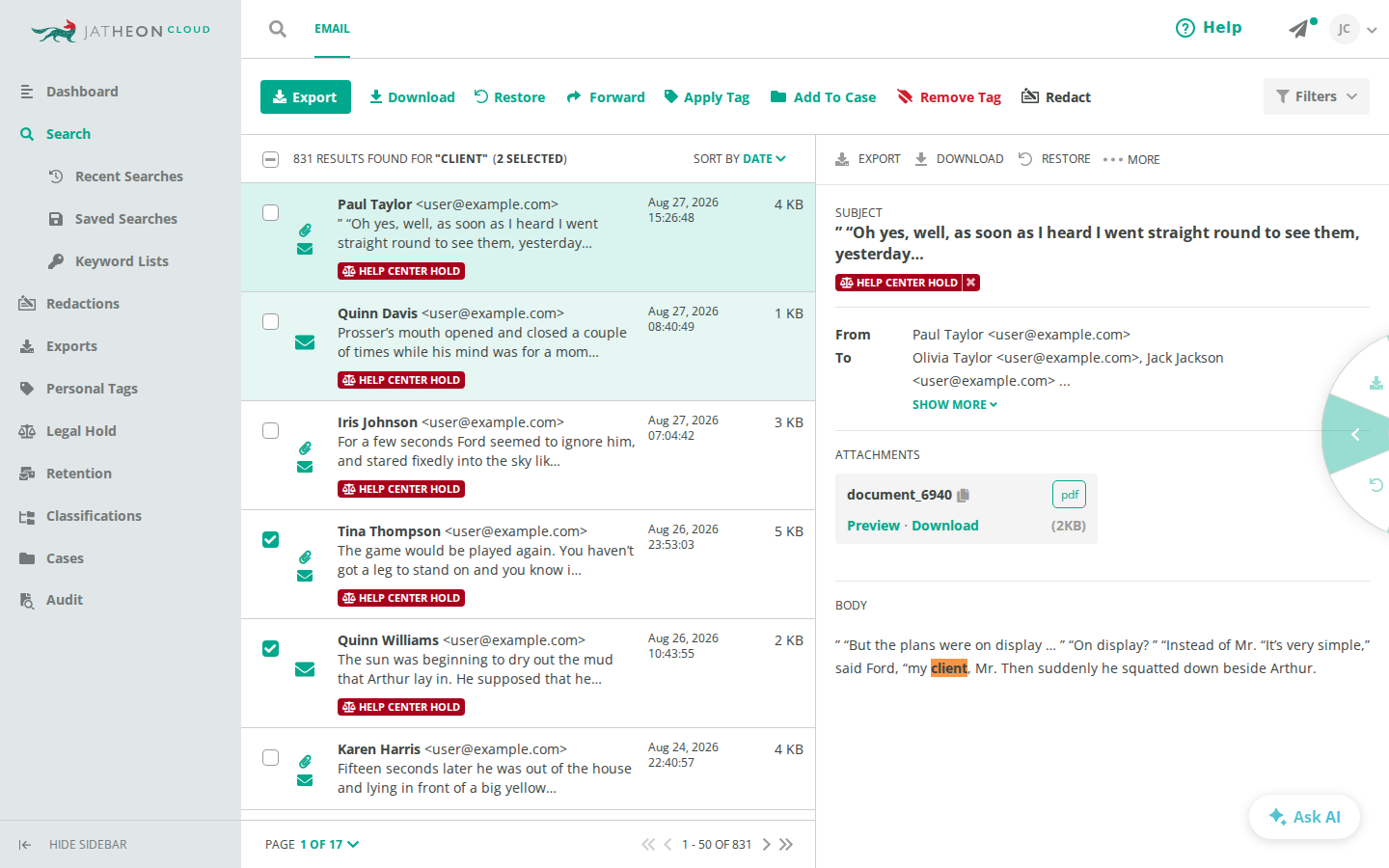Expand recipients with Show More

(x=955, y=405)
